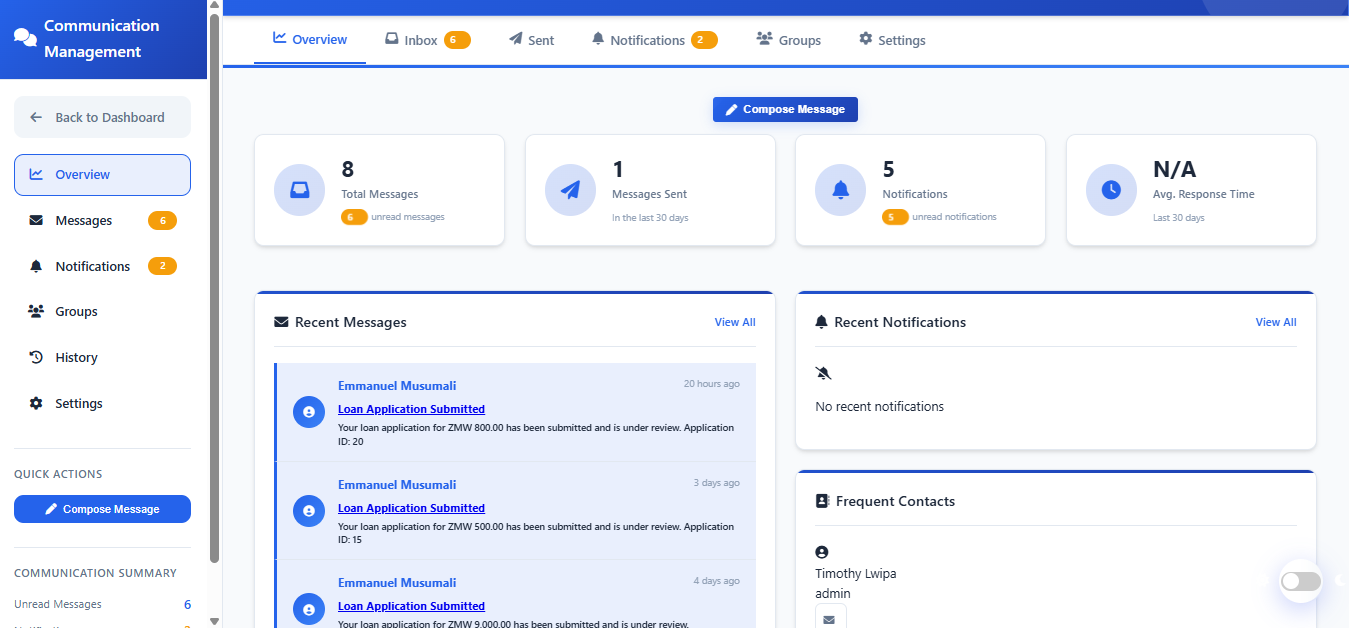Switch to the Sent tab

point(531,40)
